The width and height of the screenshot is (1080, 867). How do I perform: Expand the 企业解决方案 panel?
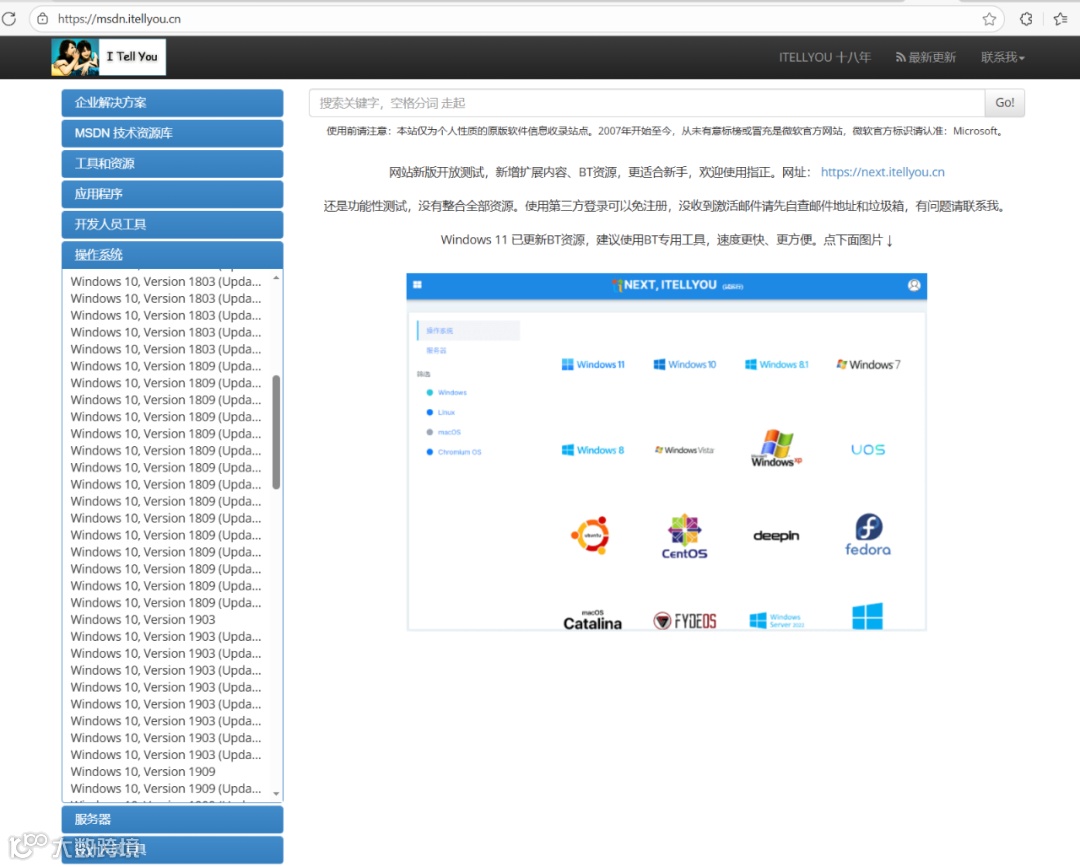click(172, 103)
